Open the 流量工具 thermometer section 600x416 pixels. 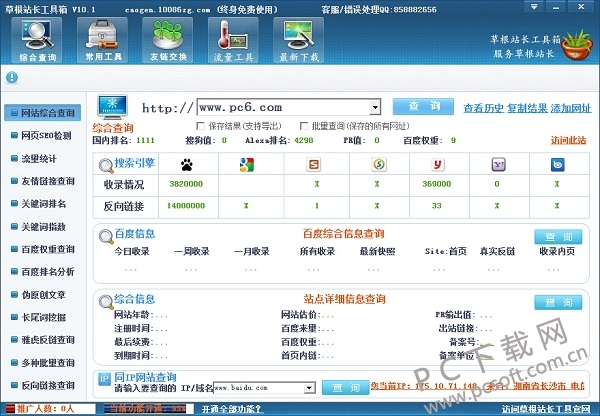[233, 40]
